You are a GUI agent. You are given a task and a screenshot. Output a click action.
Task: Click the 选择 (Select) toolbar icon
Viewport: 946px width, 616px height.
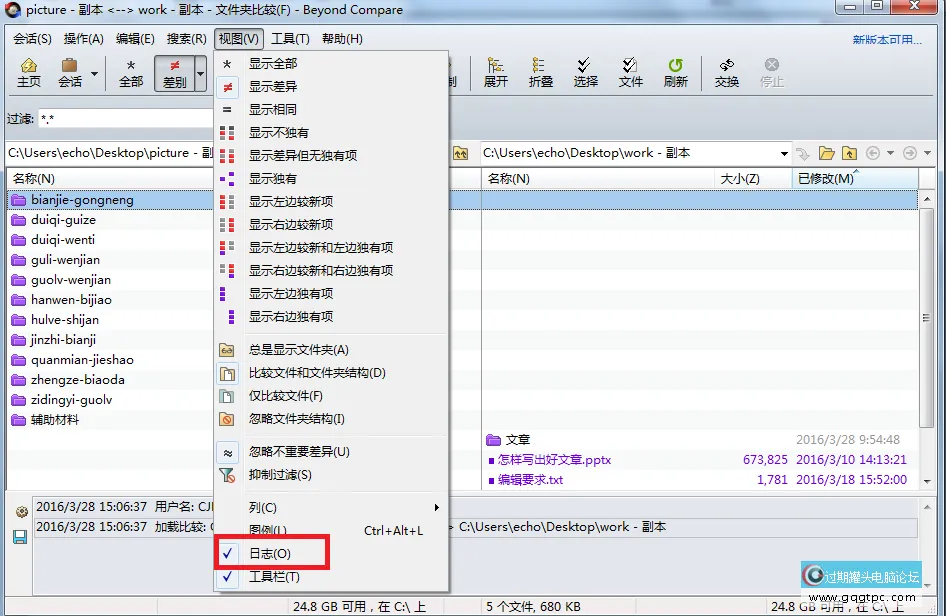(x=586, y=72)
